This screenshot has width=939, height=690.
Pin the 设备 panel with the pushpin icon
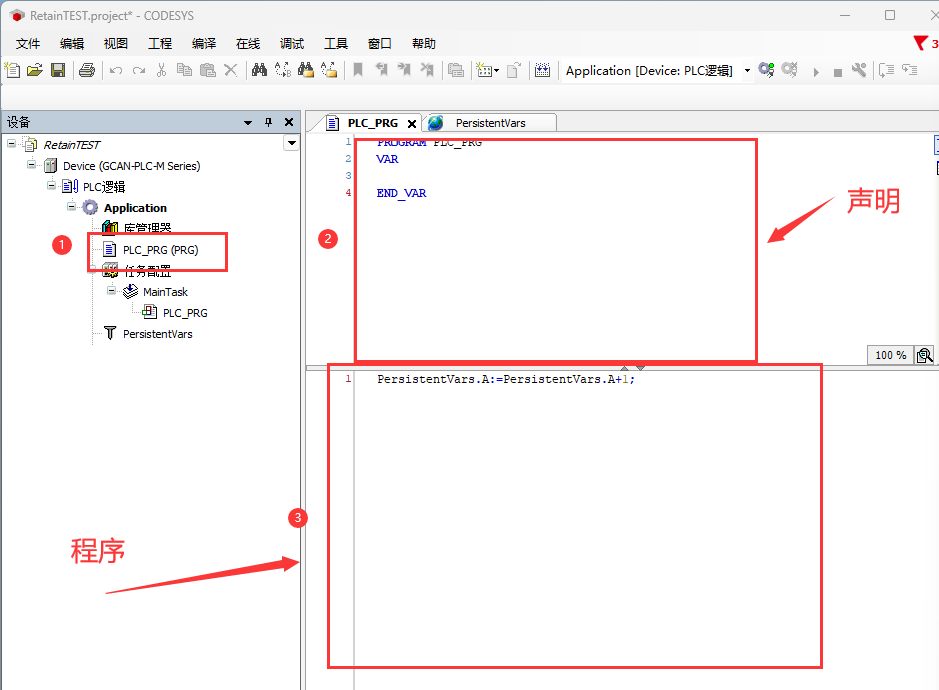268,122
